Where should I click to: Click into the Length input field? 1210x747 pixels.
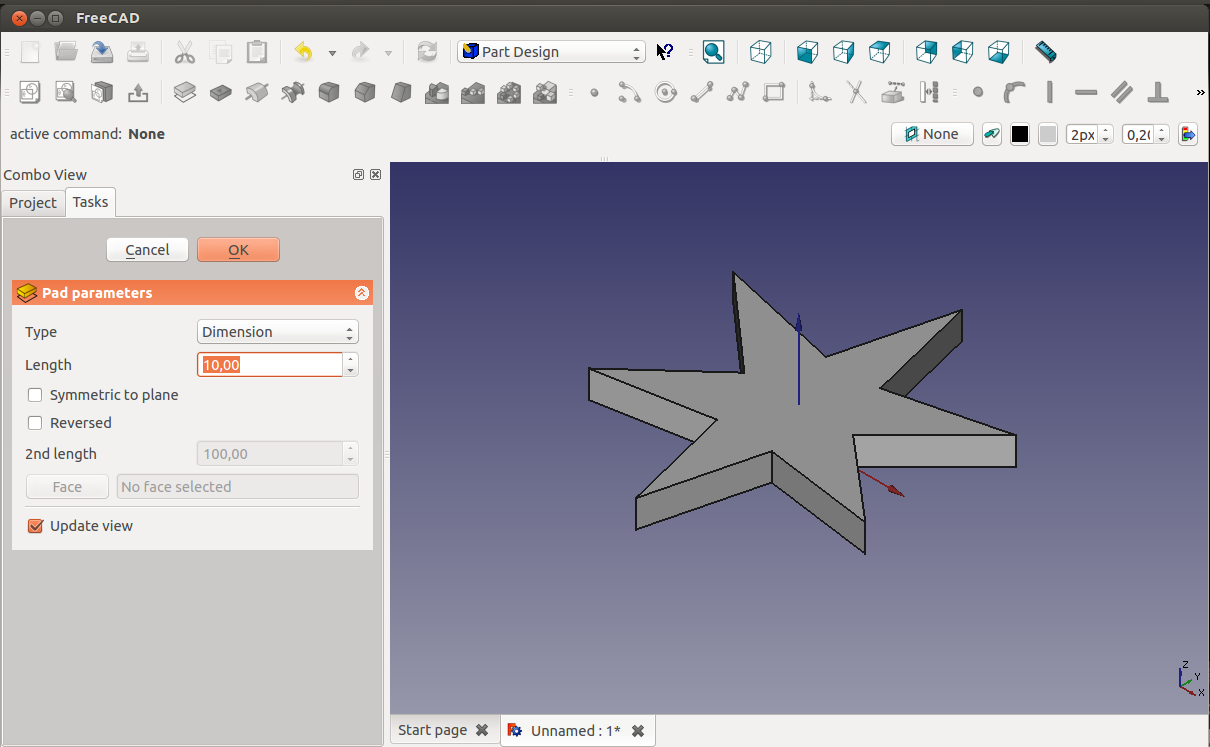point(270,365)
